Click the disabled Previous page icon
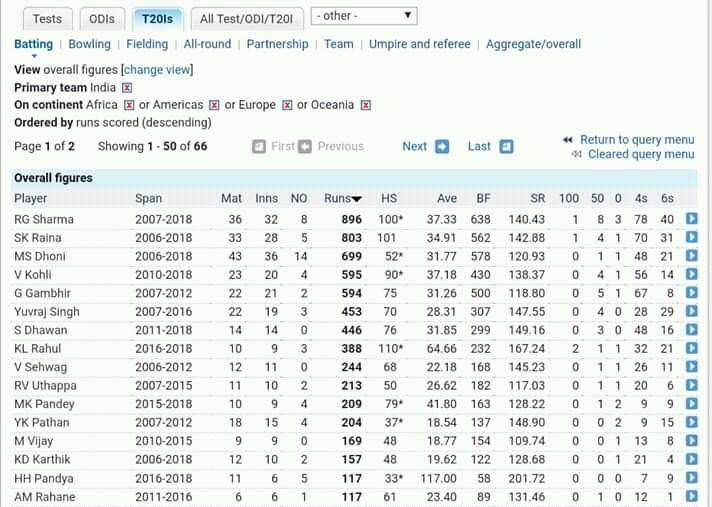This screenshot has height=507, width=712. pyautogui.click(x=305, y=147)
